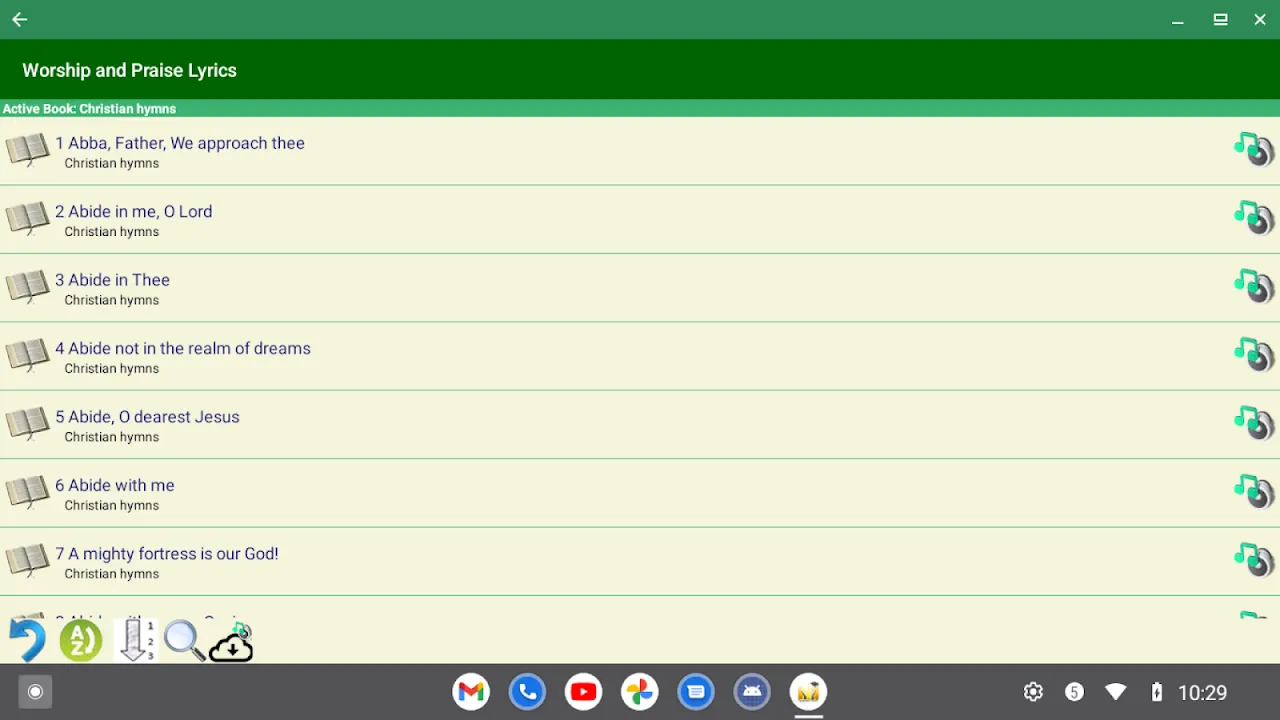Click the blue undo arrow in bottom toolbar
The width and height of the screenshot is (1280, 720).
pos(27,640)
